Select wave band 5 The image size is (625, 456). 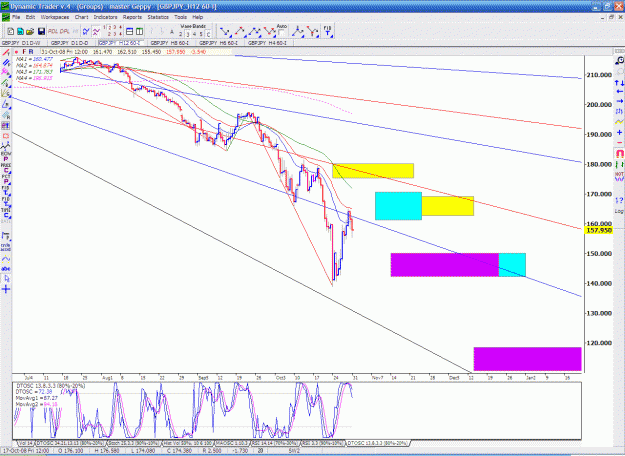(201, 35)
